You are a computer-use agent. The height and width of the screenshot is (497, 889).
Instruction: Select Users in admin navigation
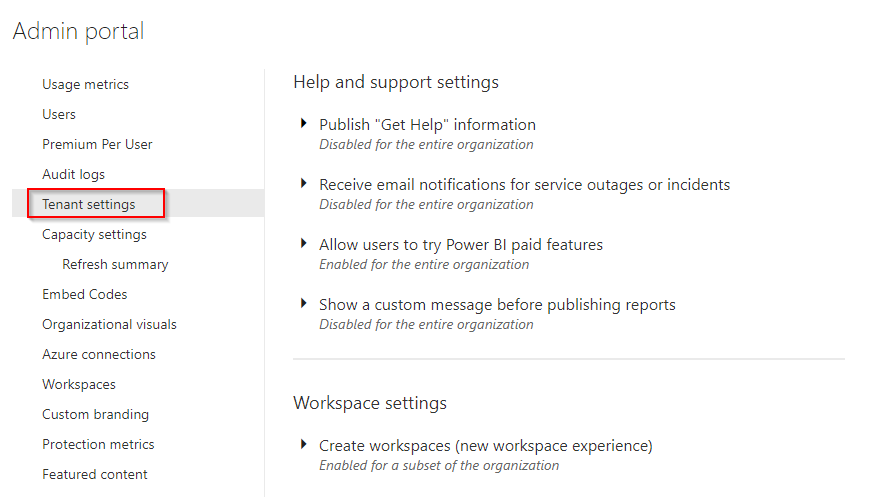point(59,114)
